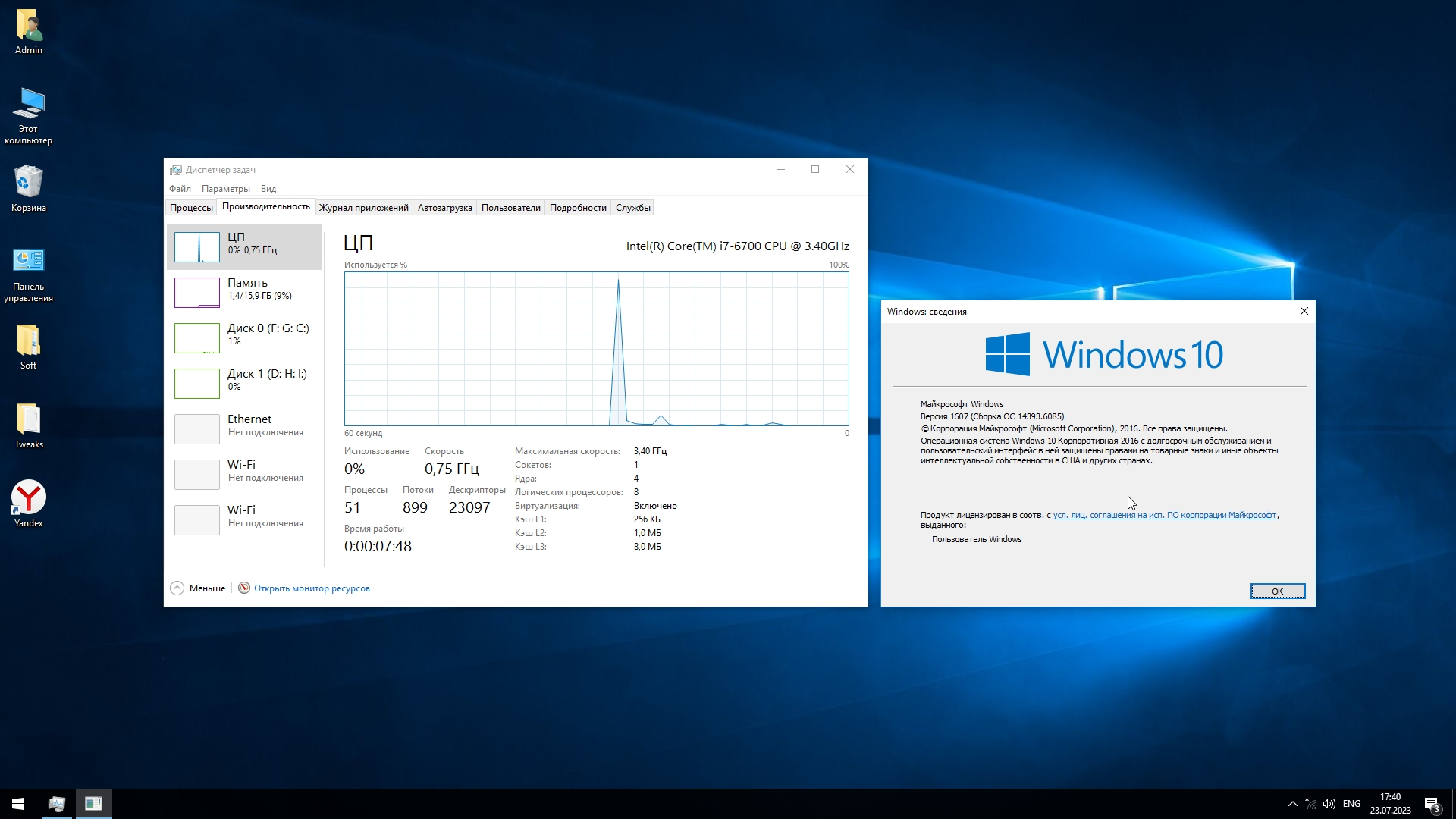Switch input language ENG indicator
1456x819 pixels.
tap(1351, 804)
